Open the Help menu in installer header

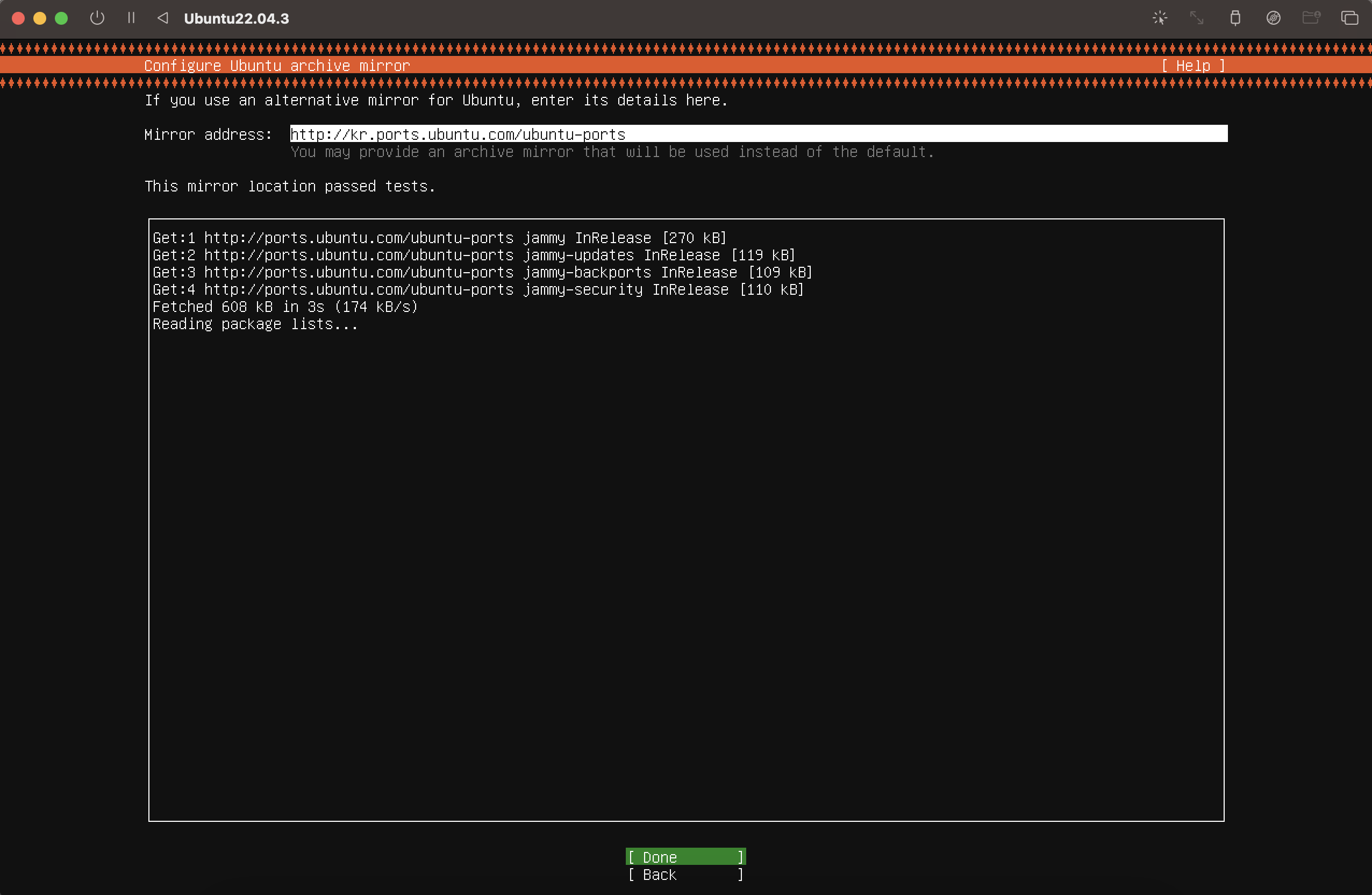[x=1193, y=66]
